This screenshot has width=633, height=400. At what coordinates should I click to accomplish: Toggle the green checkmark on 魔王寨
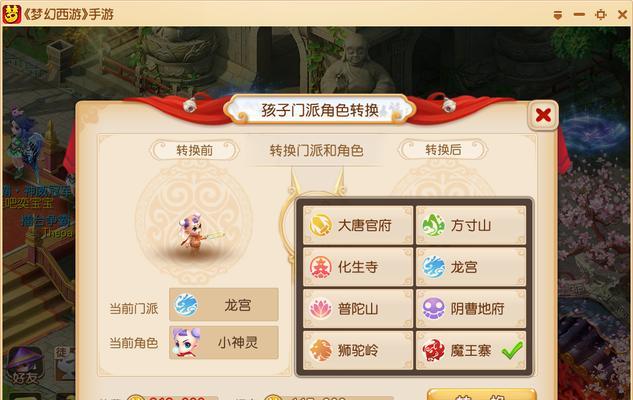pos(512,350)
